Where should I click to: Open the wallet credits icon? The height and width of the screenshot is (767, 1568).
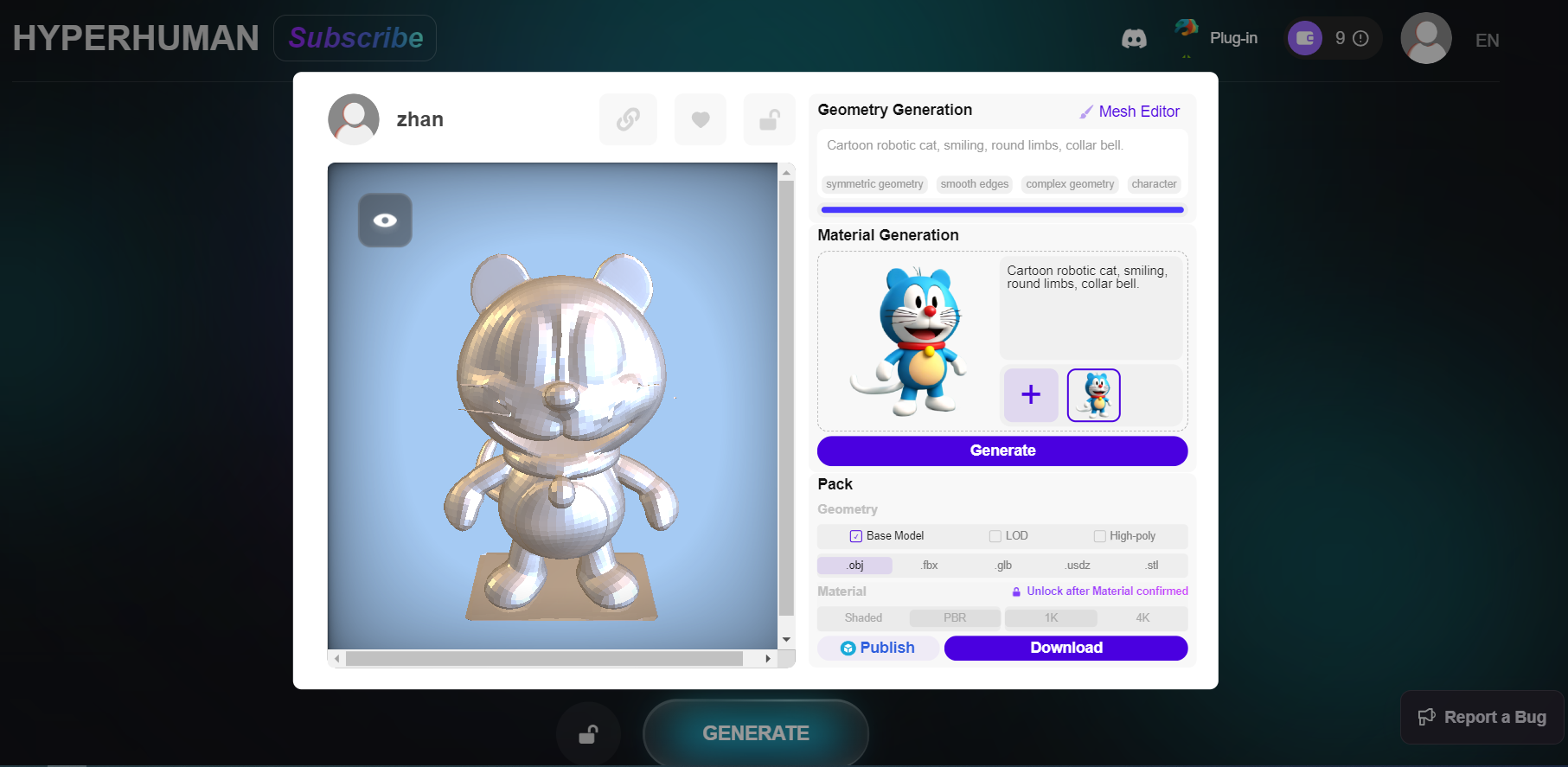1305,38
